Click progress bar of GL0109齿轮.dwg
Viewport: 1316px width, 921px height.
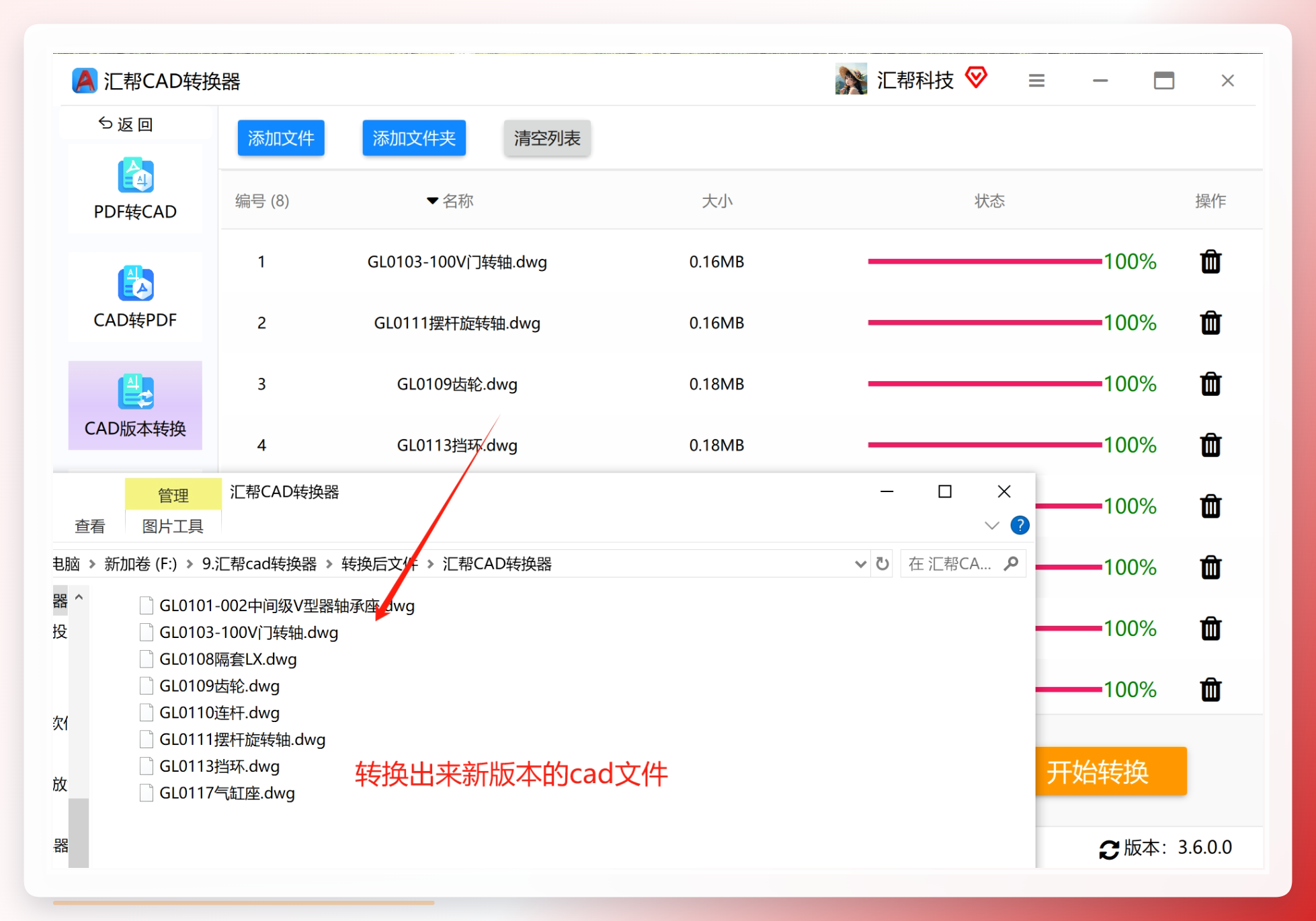coord(985,384)
